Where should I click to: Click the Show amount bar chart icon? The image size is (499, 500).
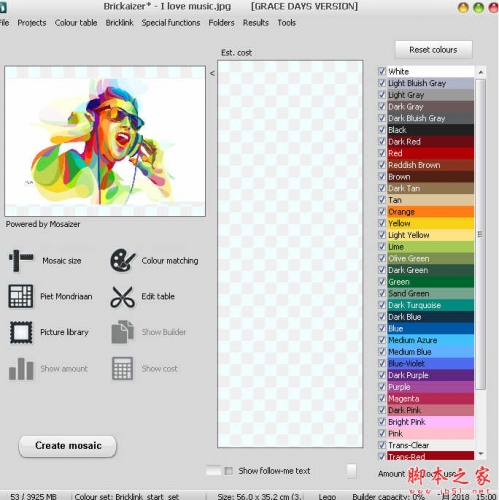(21, 369)
